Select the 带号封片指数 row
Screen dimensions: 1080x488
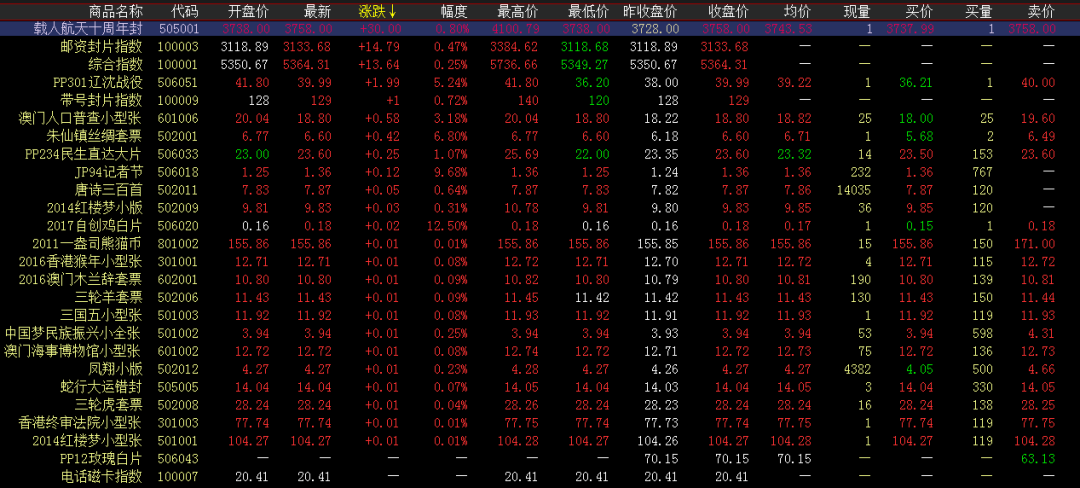coord(540,100)
